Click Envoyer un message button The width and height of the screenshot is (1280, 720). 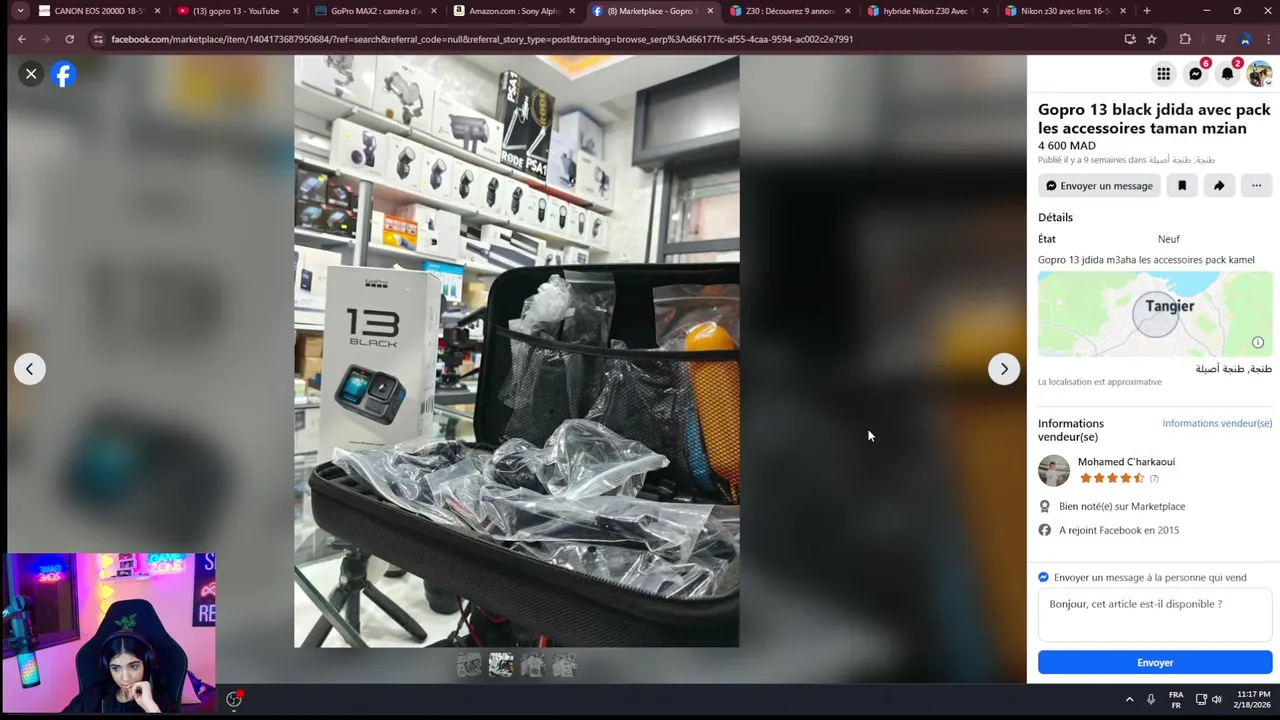click(1099, 186)
